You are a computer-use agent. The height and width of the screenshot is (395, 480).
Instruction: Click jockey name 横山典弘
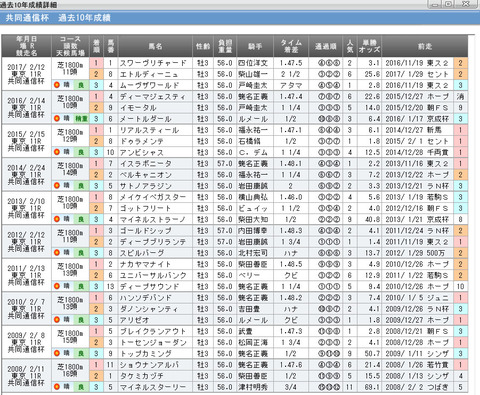(253, 197)
